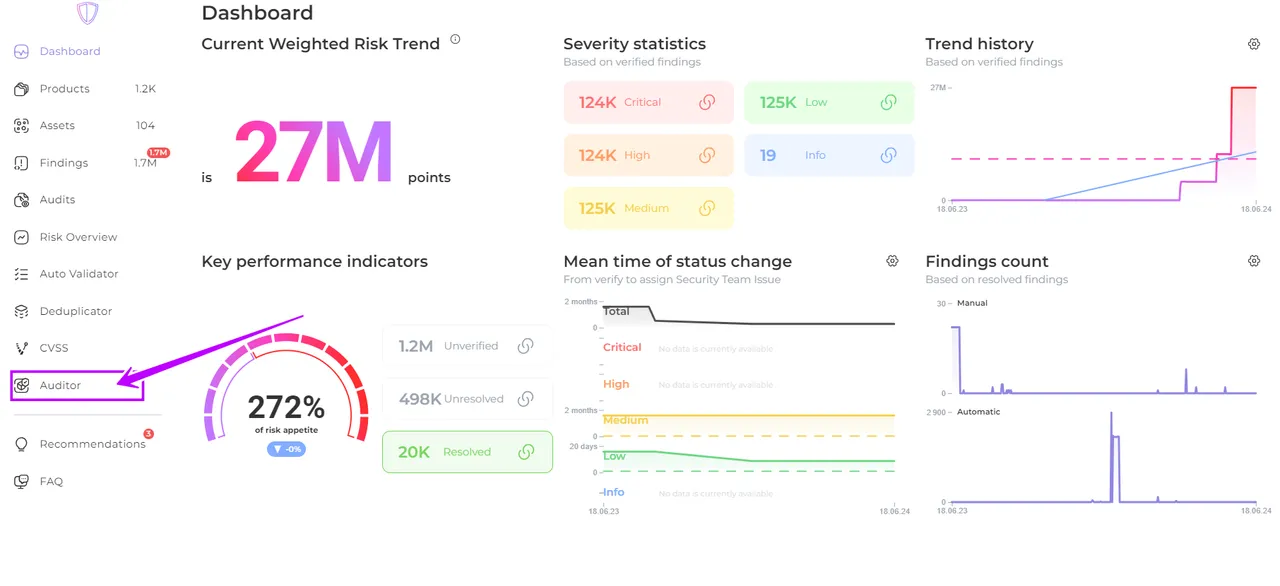The height and width of the screenshot is (586, 1280).
Task: Click the link icon on the Low severity card
Action: tap(888, 102)
